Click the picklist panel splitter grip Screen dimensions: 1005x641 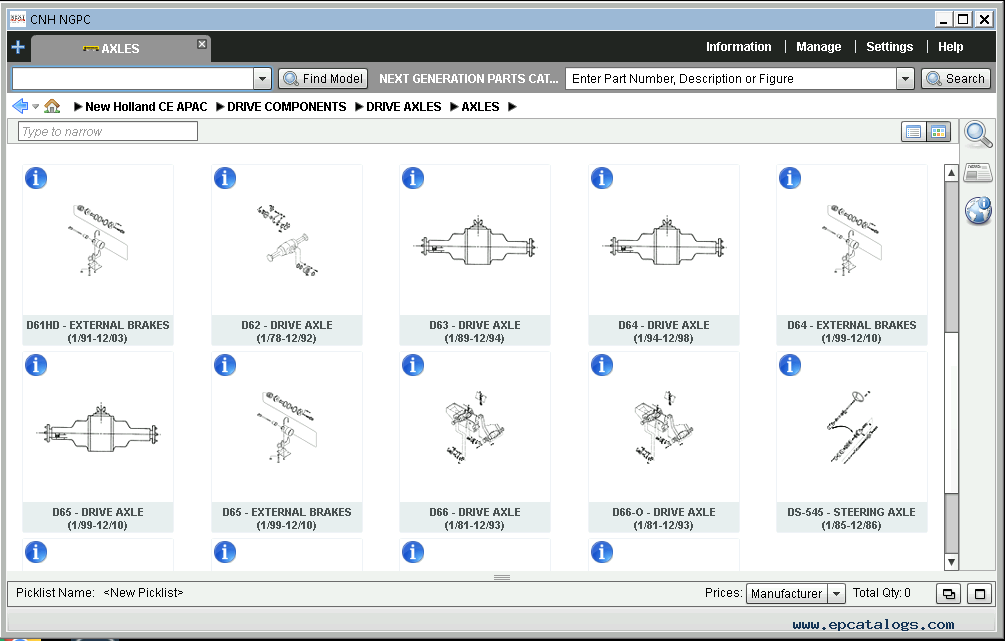502,578
